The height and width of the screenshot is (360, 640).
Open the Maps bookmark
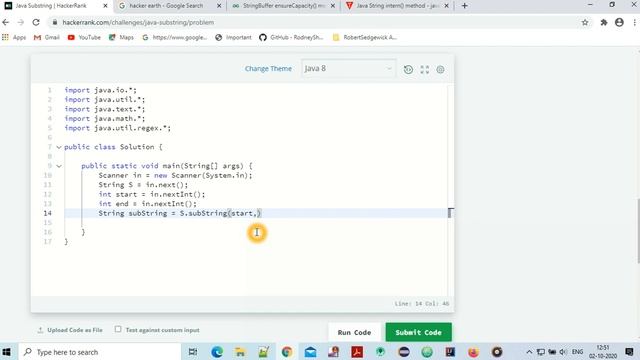[x=121, y=37]
